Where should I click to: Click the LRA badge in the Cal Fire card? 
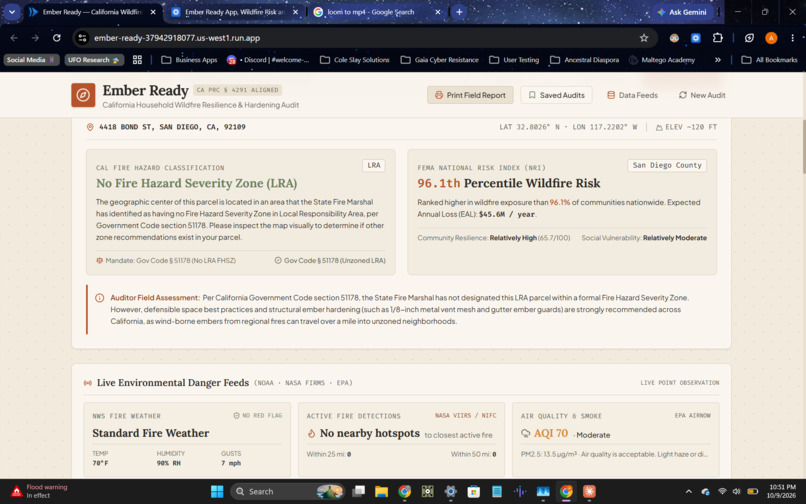[374, 166]
